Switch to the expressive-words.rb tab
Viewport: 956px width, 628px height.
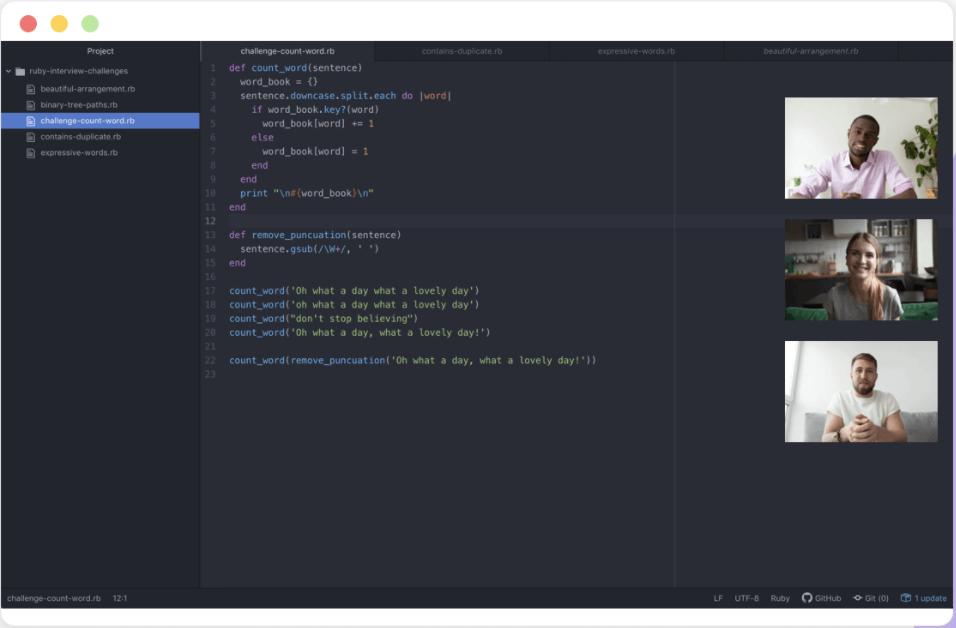coord(636,51)
